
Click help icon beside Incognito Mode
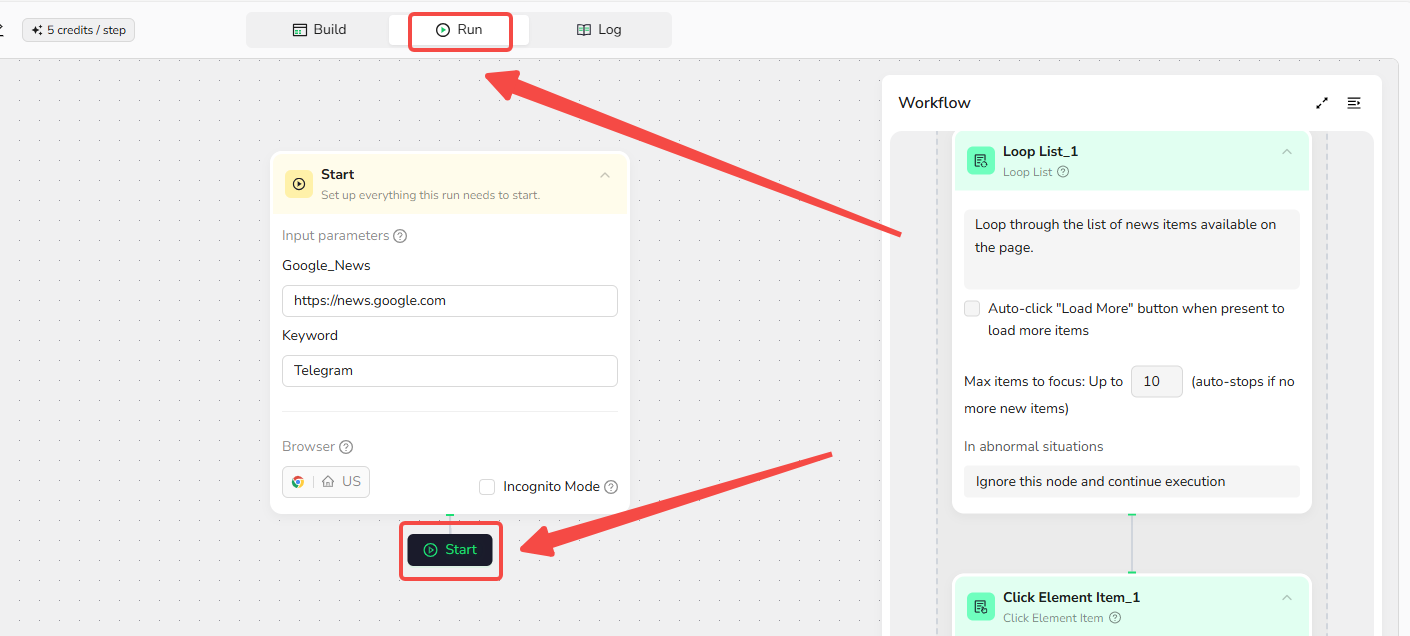pos(611,487)
